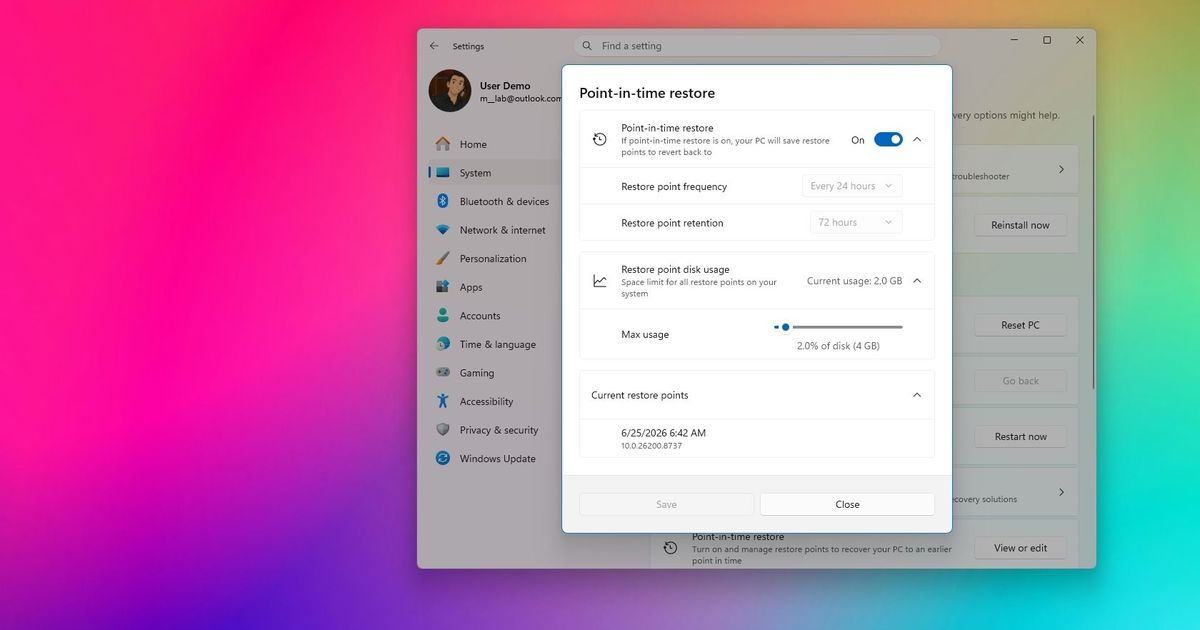The width and height of the screenshot is (1200, 630).
Task: Click the System monitor icon
Action: point(443,173)
